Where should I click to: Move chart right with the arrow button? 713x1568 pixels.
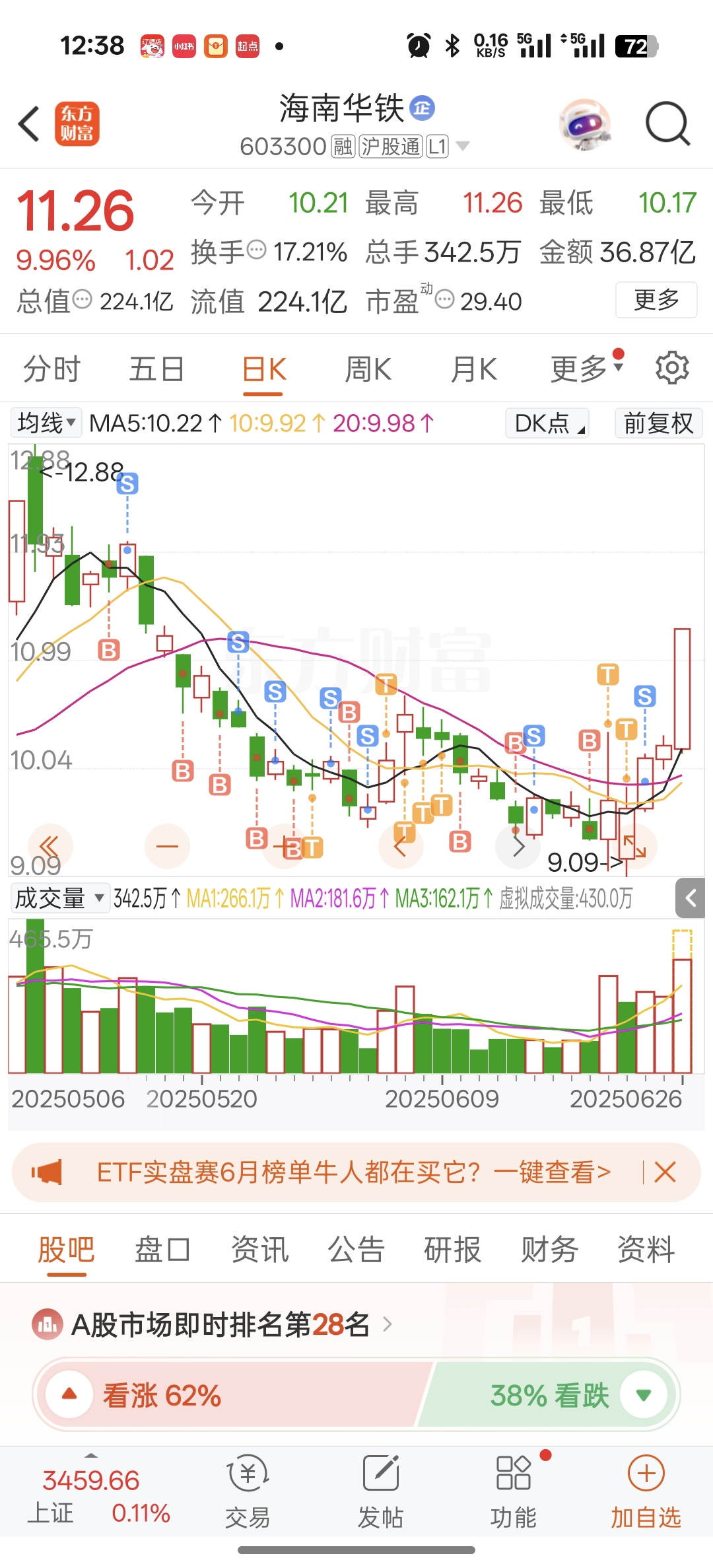518,846
